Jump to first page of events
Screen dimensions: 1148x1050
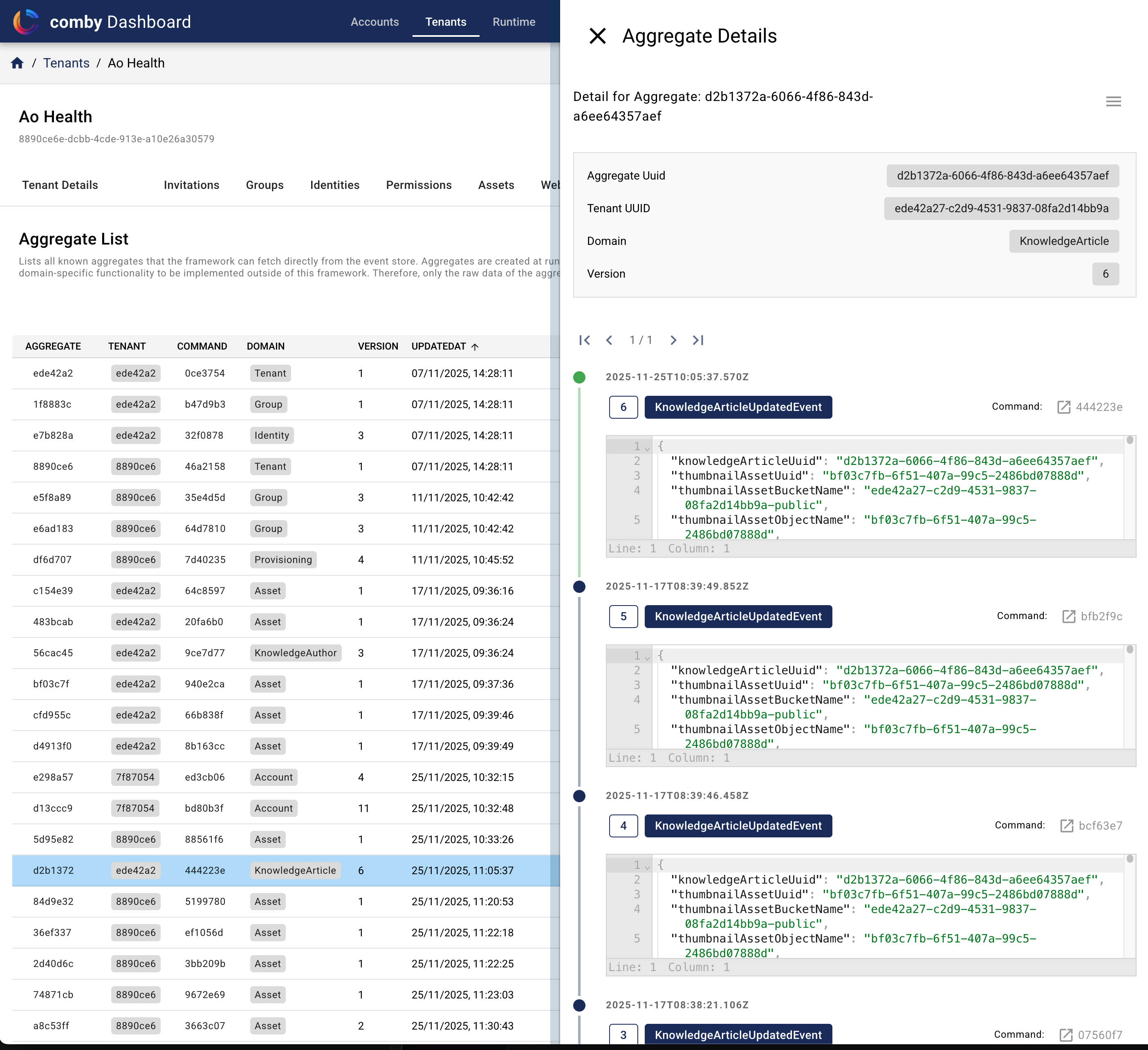584,340
